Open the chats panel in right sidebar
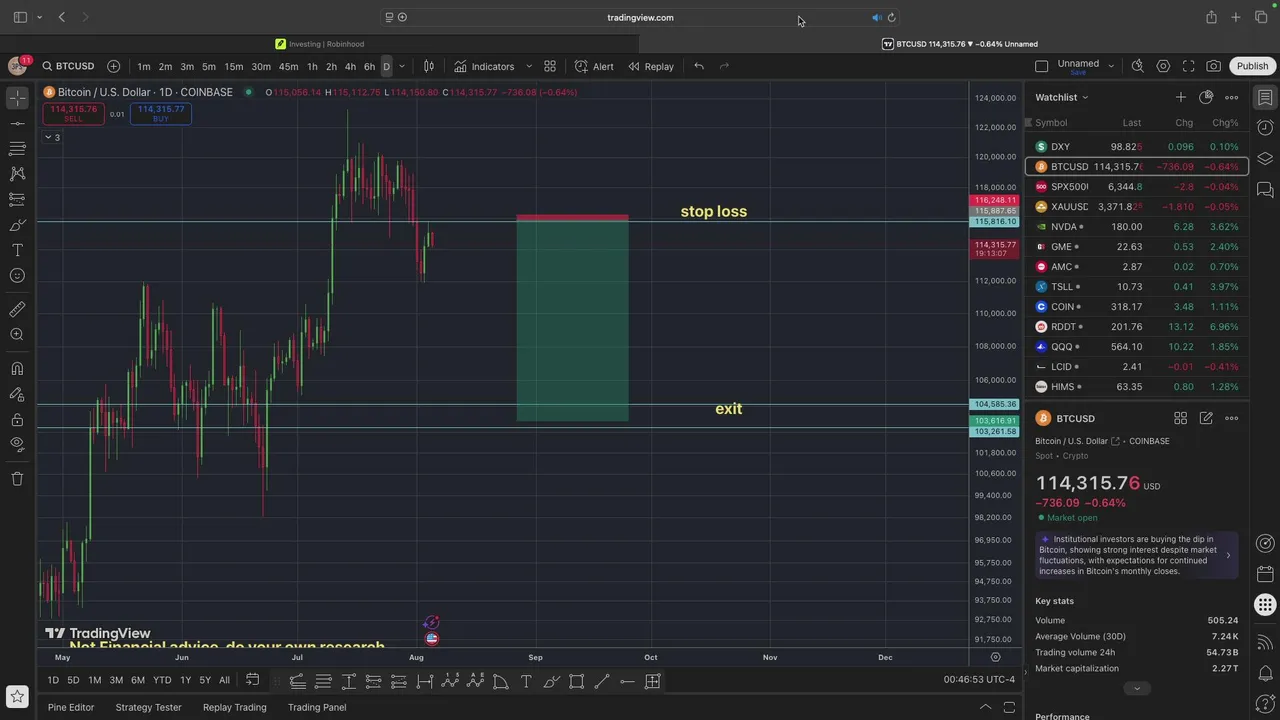This screenshot has width=1280, height=720. [1265, 189]
